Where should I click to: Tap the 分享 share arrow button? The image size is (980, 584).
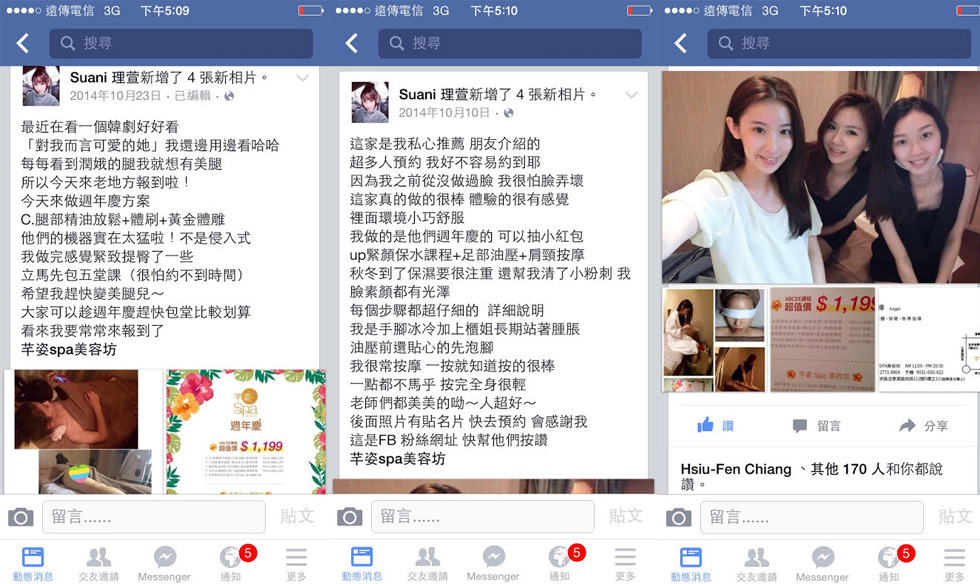(x=924, y=426)
